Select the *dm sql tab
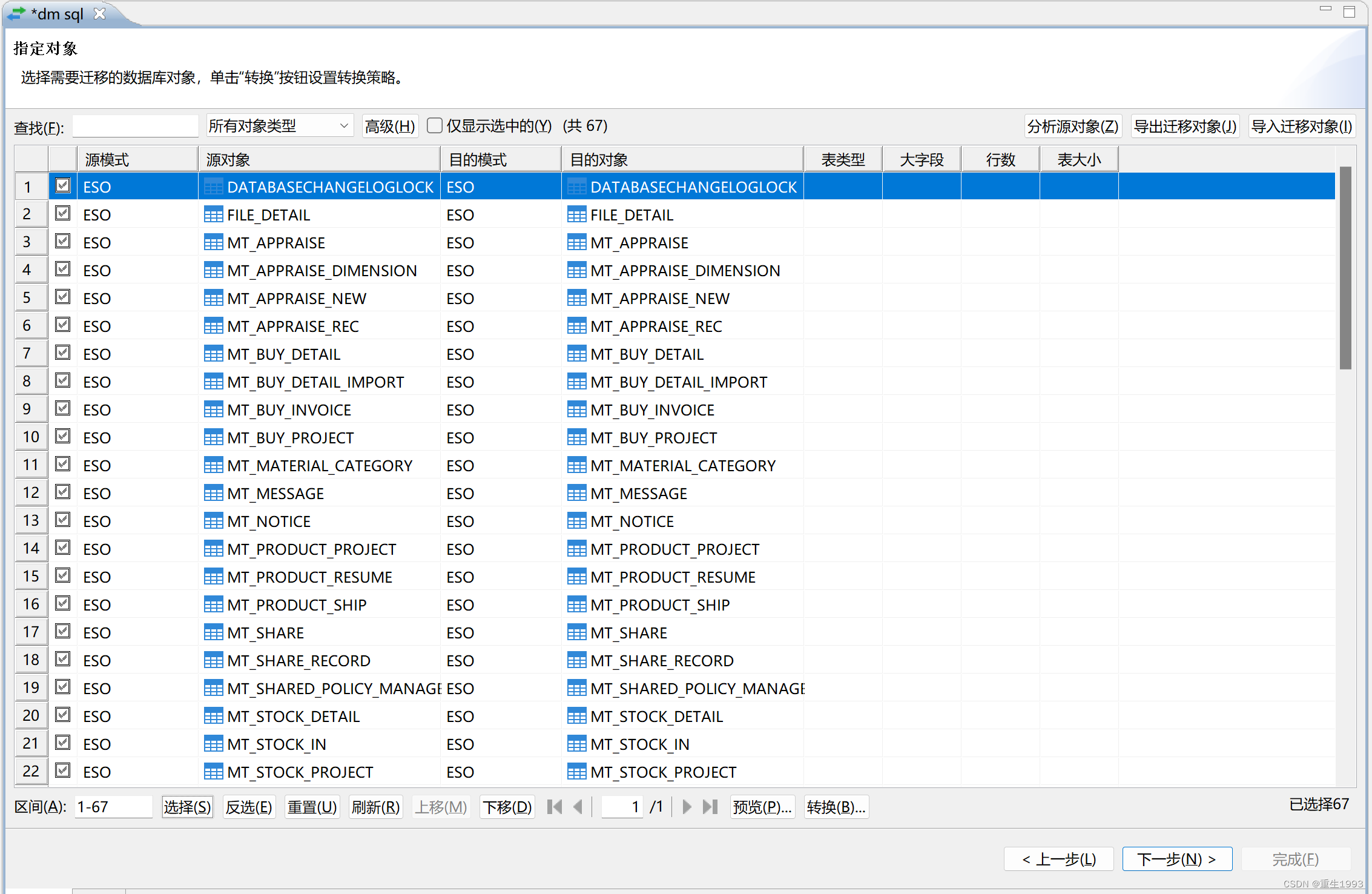The width and height of the screenshot is (1372, 894). point(58,13)
